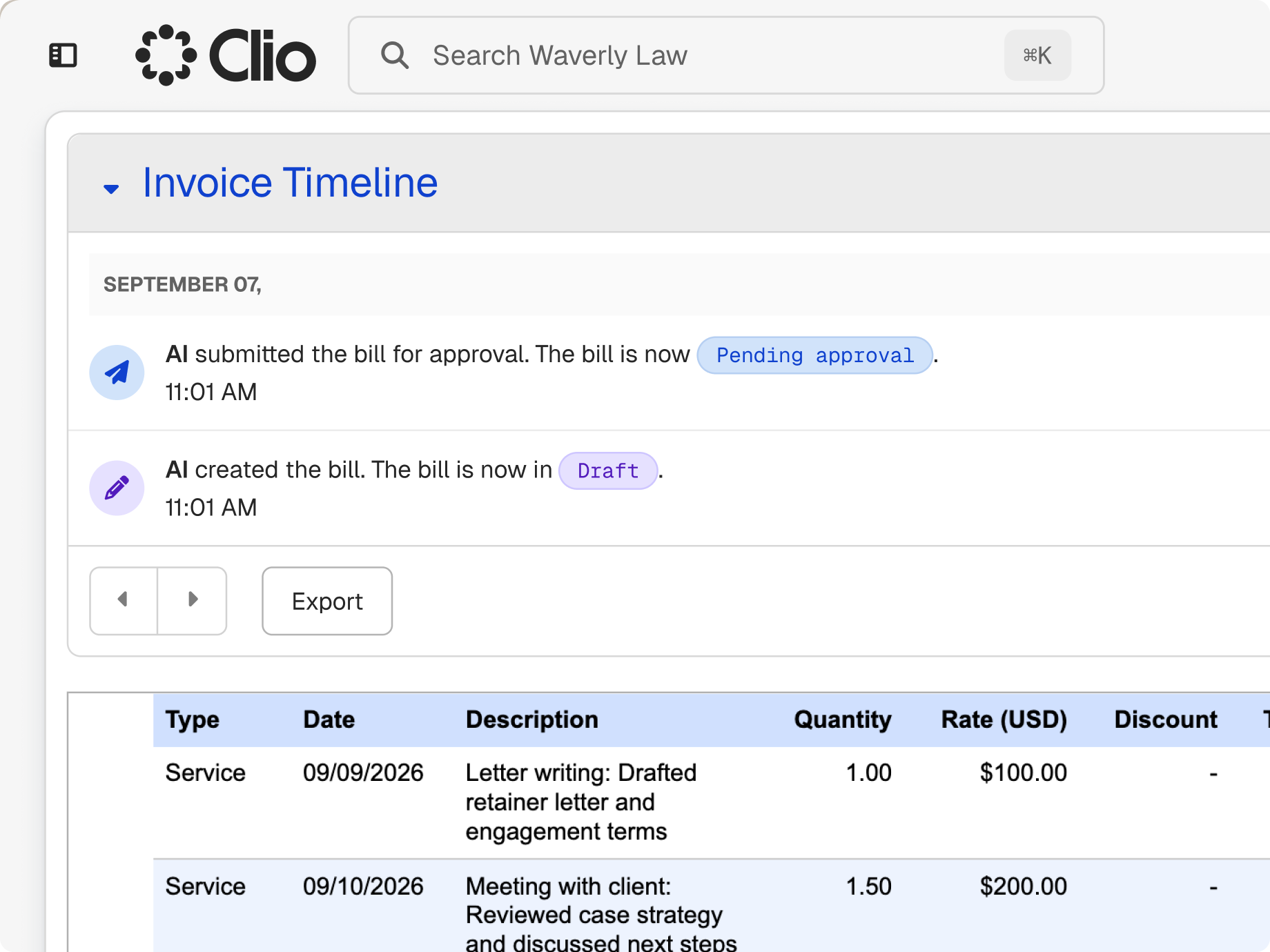Click the Rate (USD) column header
1270x952 pixels.
pos(1004,720)
